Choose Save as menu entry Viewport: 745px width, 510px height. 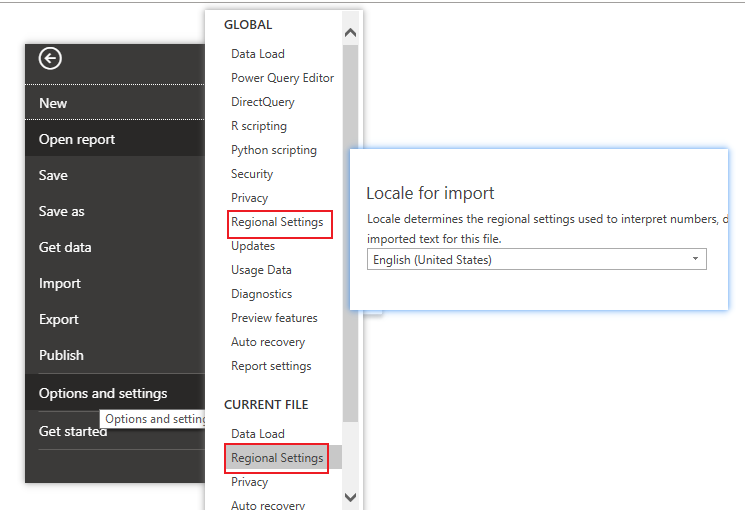[115, 211]
